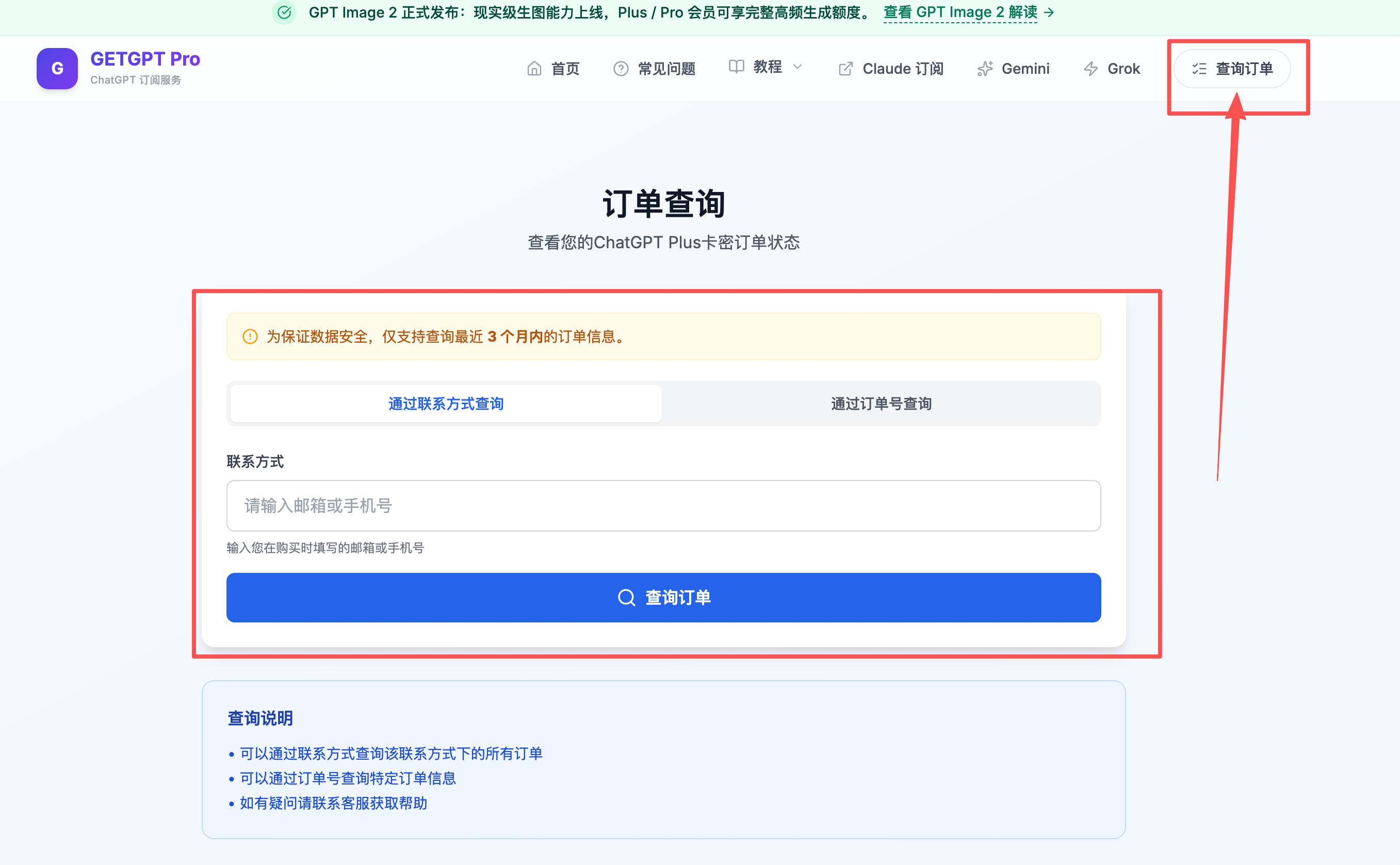The width and height of the screenshot is (1400, 865).
Task: Click the line 可以通过联系方式查询该联系方式下的所有订单
Action: coord(391,754)
